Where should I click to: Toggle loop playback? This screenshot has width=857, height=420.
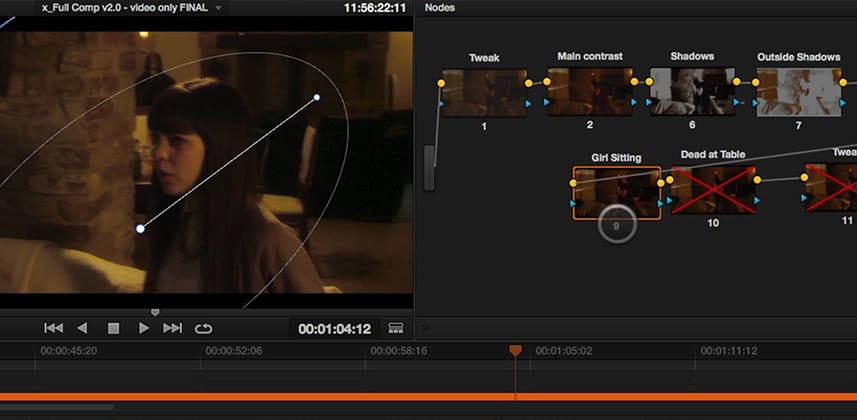click(x=203, y=329)
